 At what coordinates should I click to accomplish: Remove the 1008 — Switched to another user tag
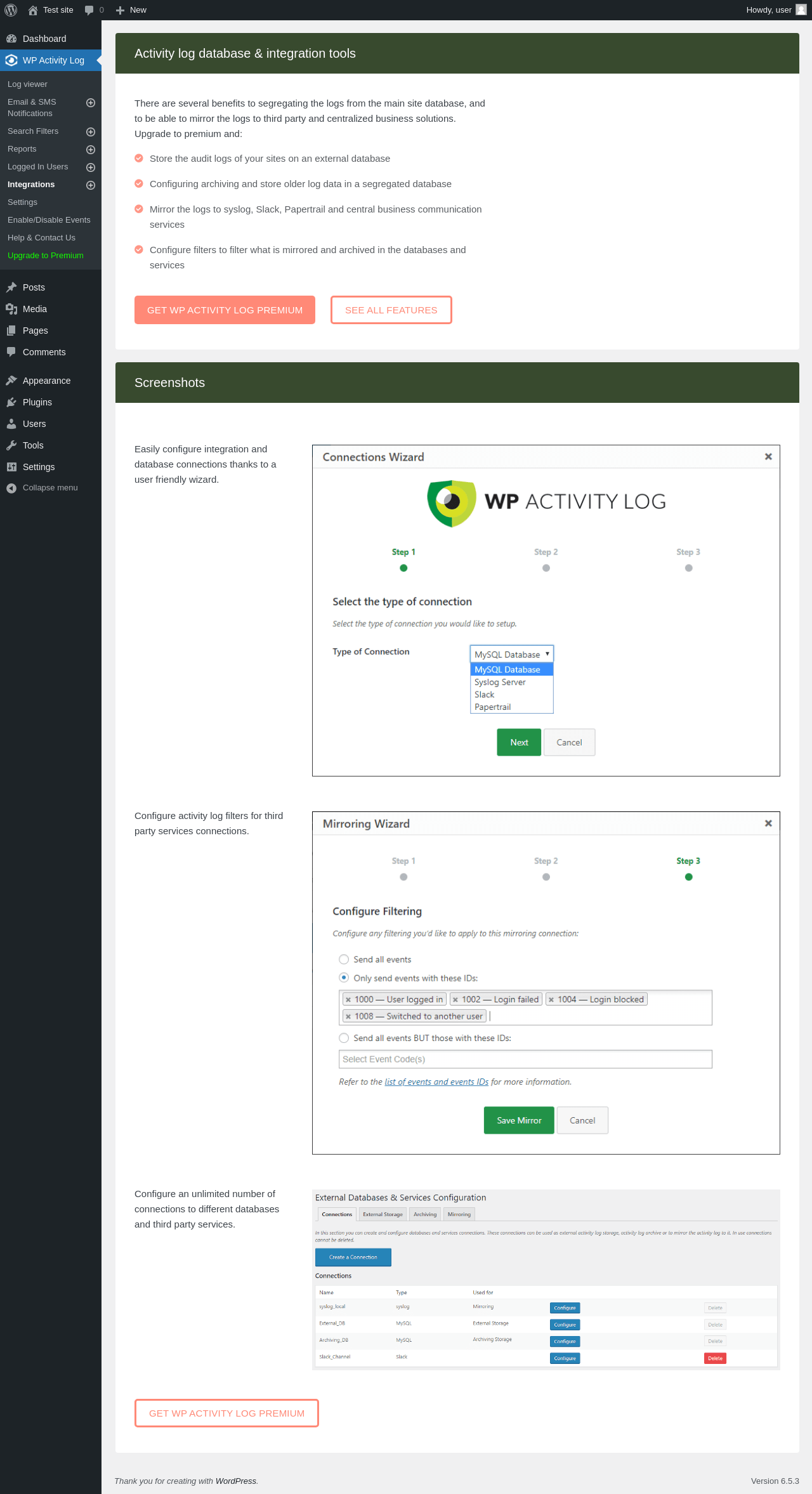tap(348, 1016)
